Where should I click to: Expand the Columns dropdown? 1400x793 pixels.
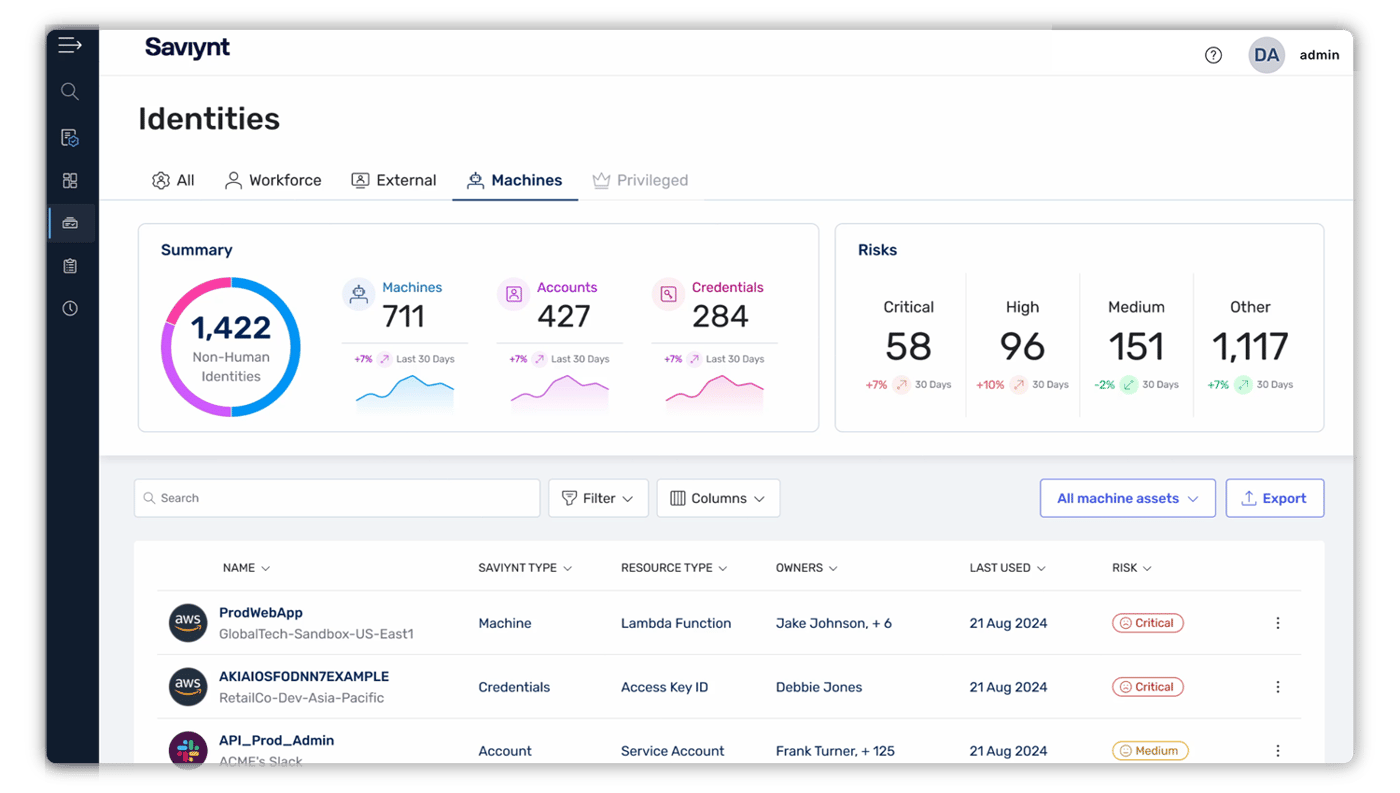pyautogui.click(x=718, y=498)
